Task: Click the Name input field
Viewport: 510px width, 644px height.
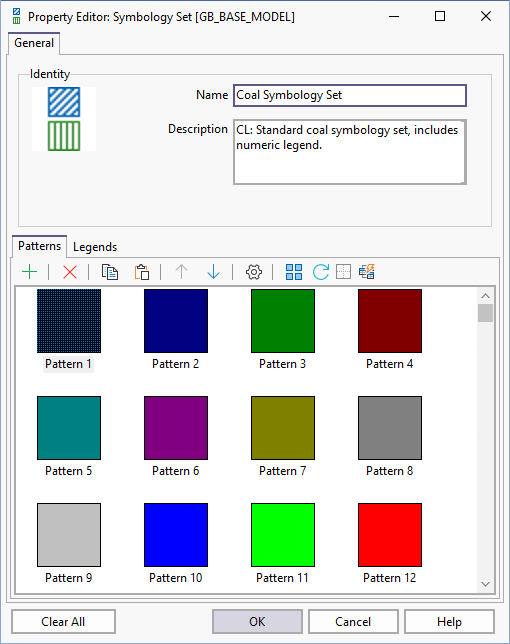Action: pyautogui.click(x=350, y=95)
